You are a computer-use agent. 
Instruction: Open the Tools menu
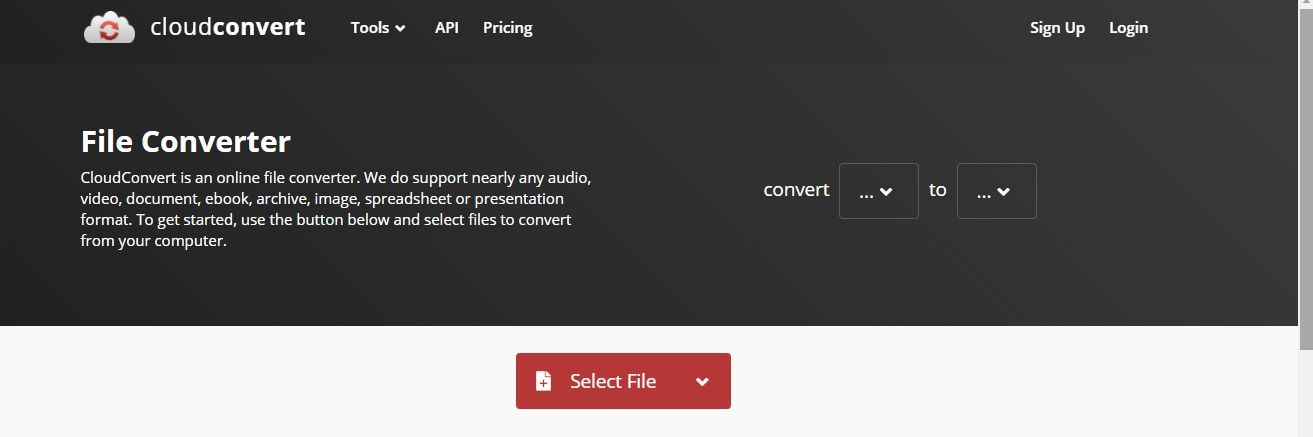pos(378,28)
